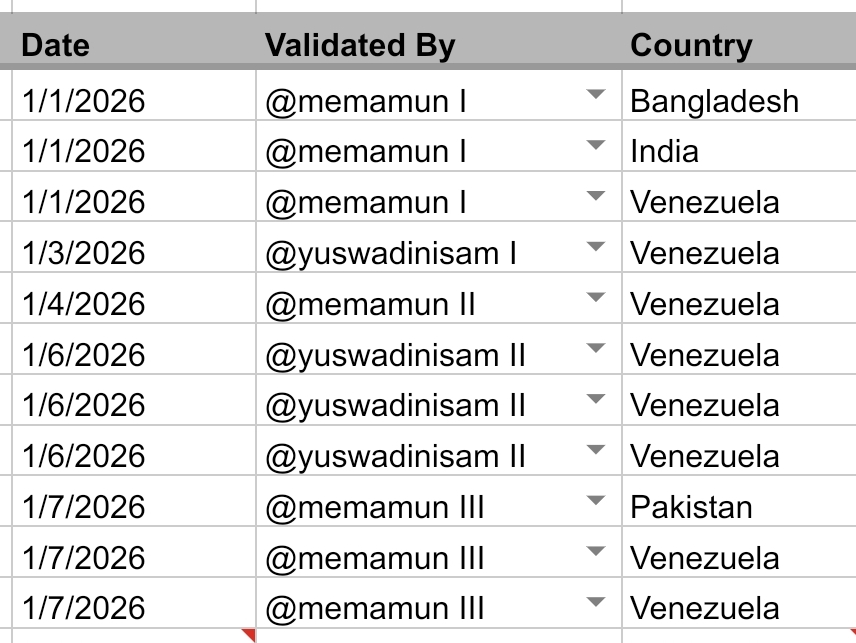Open dropdown arrow for 1/4/2026 row
The width and height of the screenshot is (856, 643).
tap(596, 297)
